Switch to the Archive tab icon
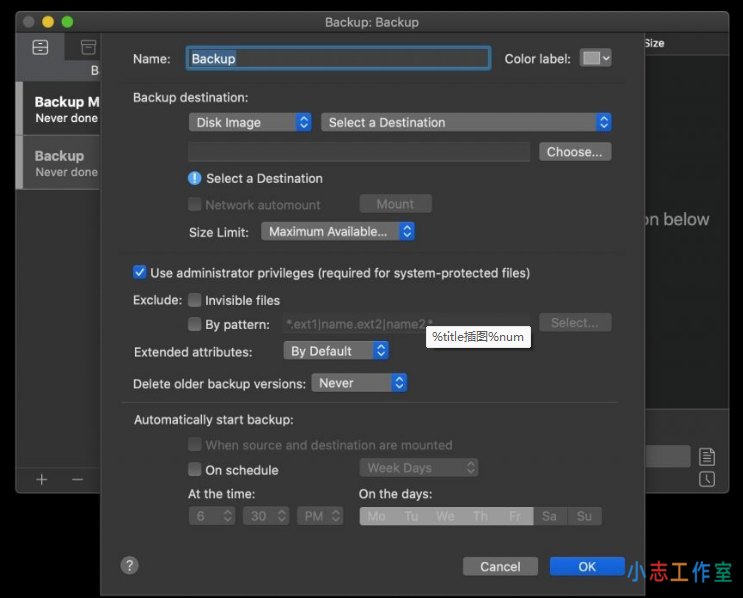Screen dimensions: 743x598 (x=89, y=47)
